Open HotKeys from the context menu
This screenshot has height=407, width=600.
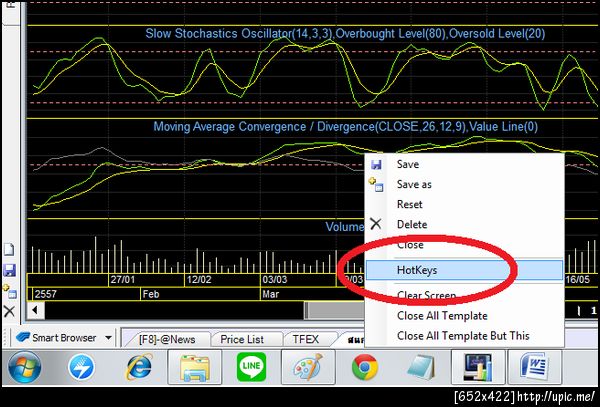click(x=465, y=270)
